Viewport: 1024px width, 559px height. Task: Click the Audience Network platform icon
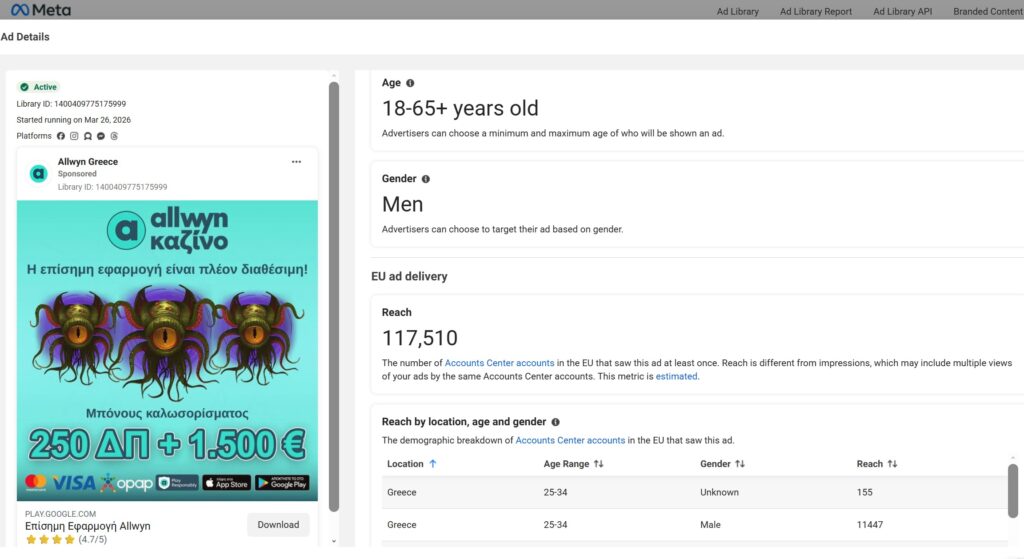88,136
